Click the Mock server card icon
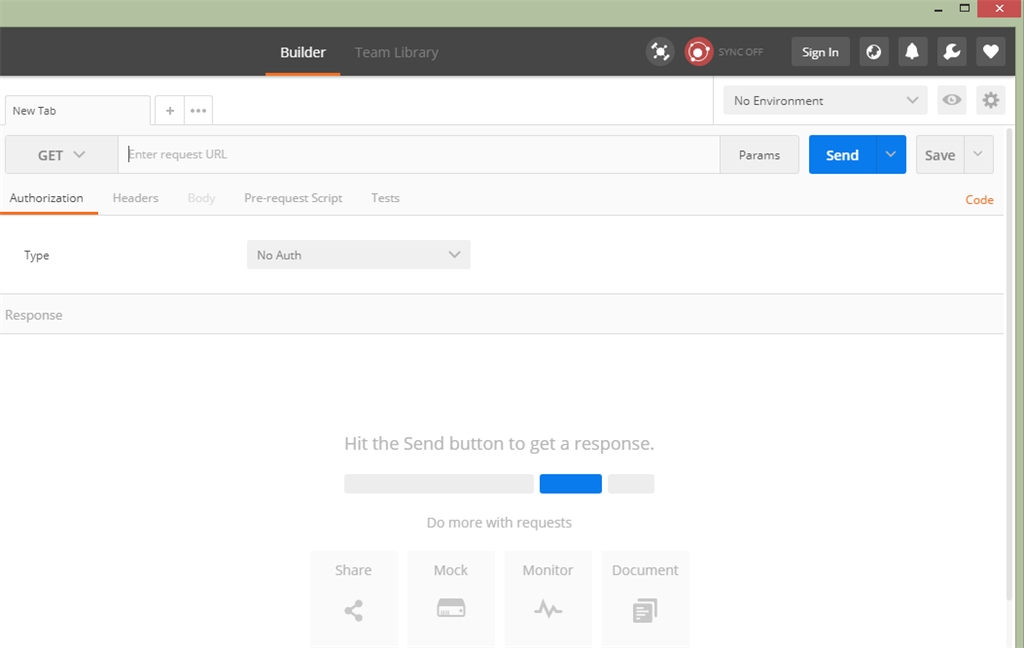 (x=451, y=608)
